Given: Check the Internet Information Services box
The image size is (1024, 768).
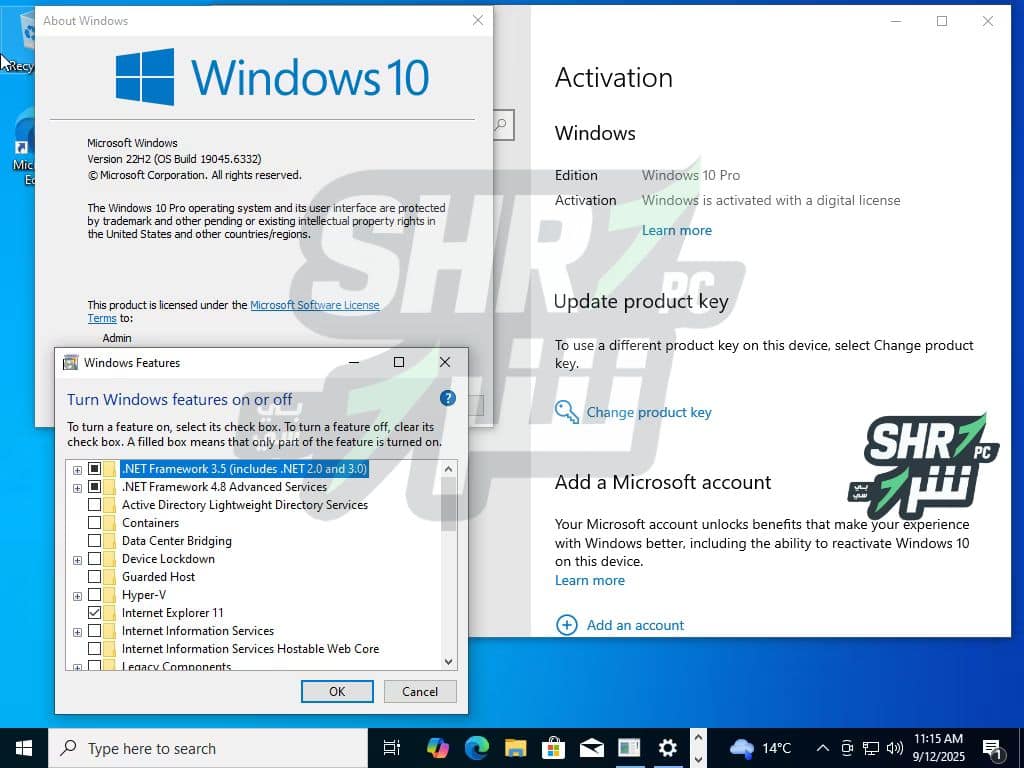Looking at the screenshot, I should 94,631.
